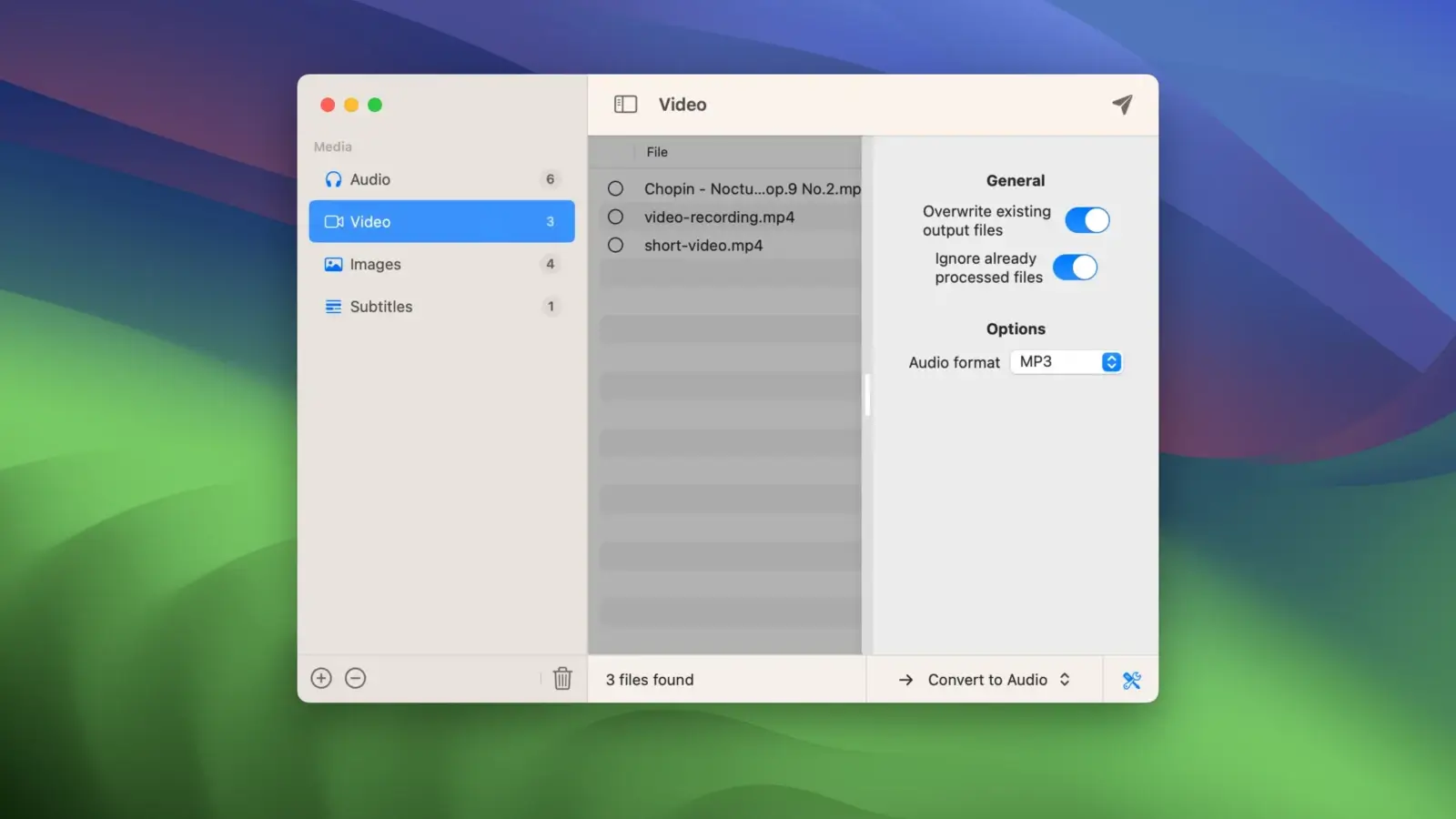Click the trash can icon
Image resolution: width=1456 pixels, height=819 pixels.
point(562,679)
